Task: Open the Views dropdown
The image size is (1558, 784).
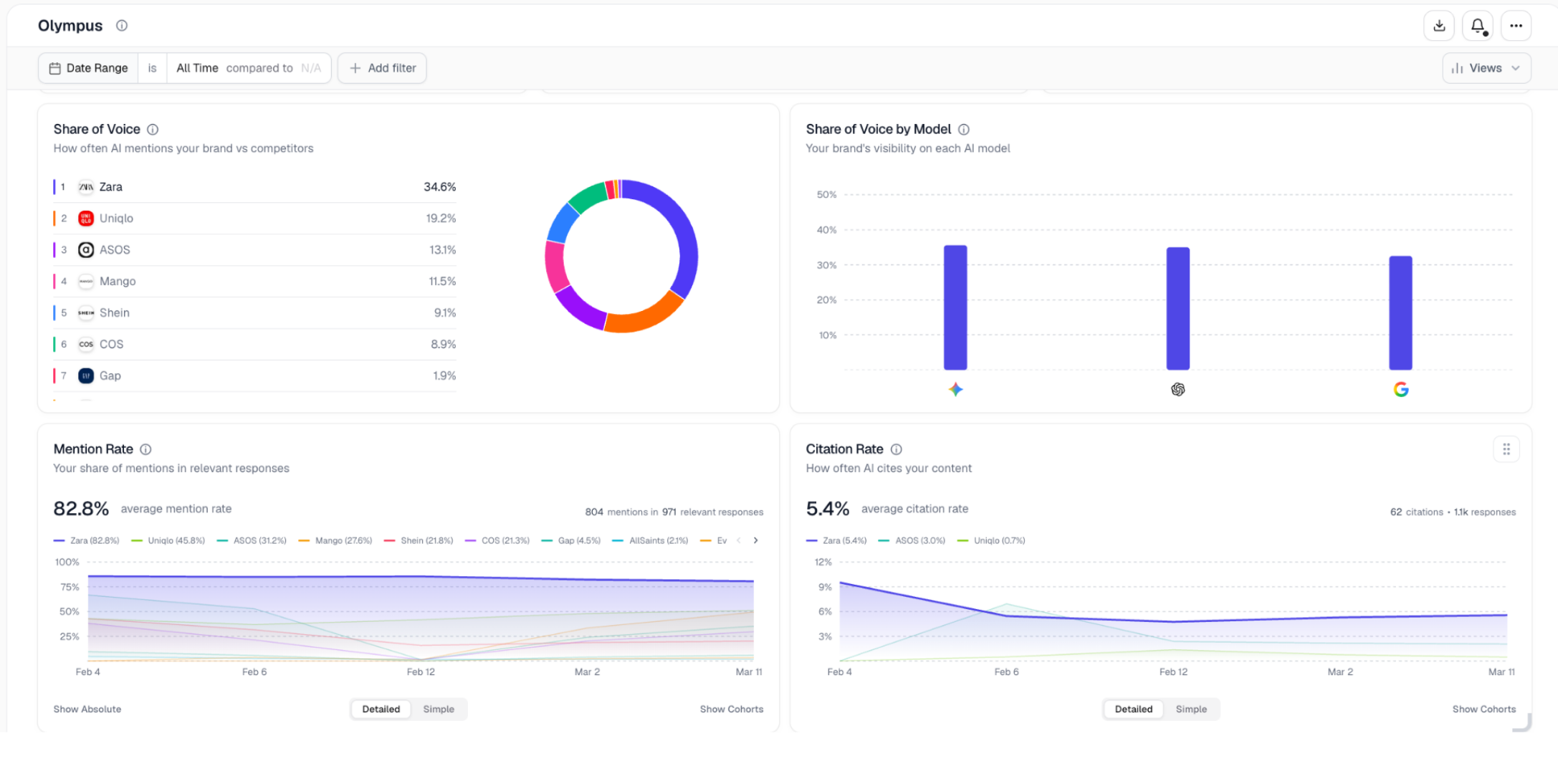Action: [1486, 68]
